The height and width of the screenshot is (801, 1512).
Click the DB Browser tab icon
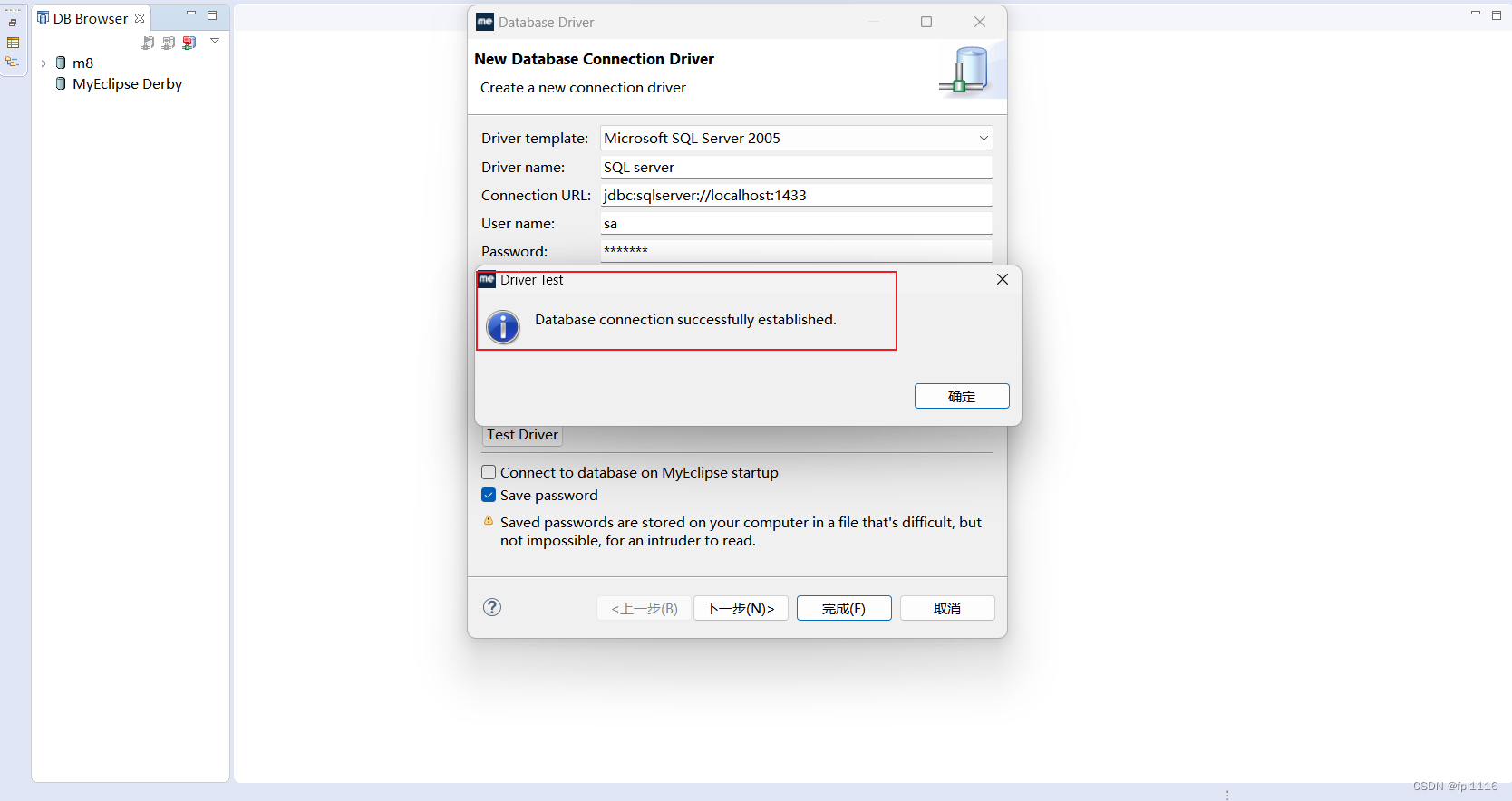pos(43,18)
